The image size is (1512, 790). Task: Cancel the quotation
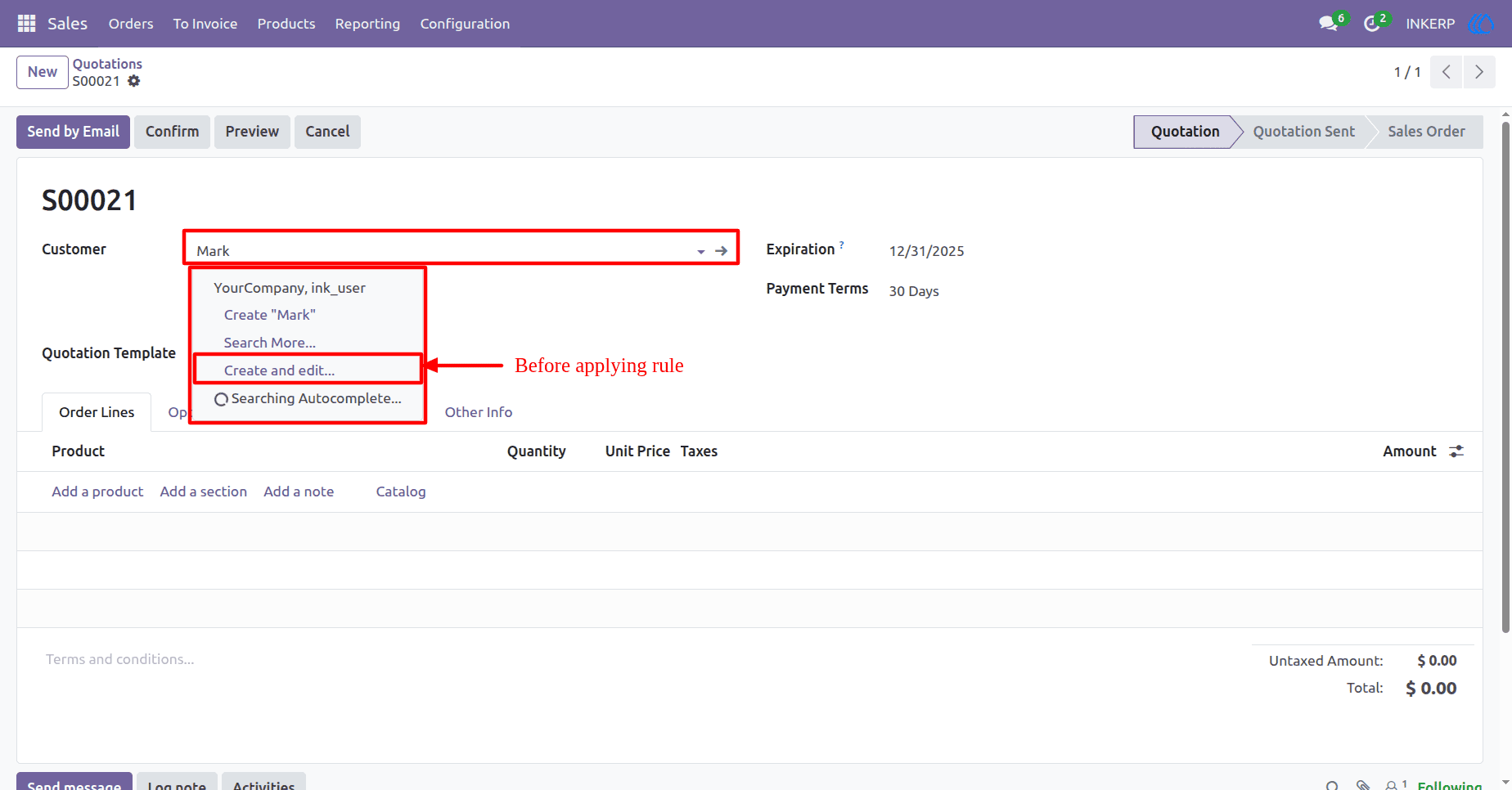327,132
